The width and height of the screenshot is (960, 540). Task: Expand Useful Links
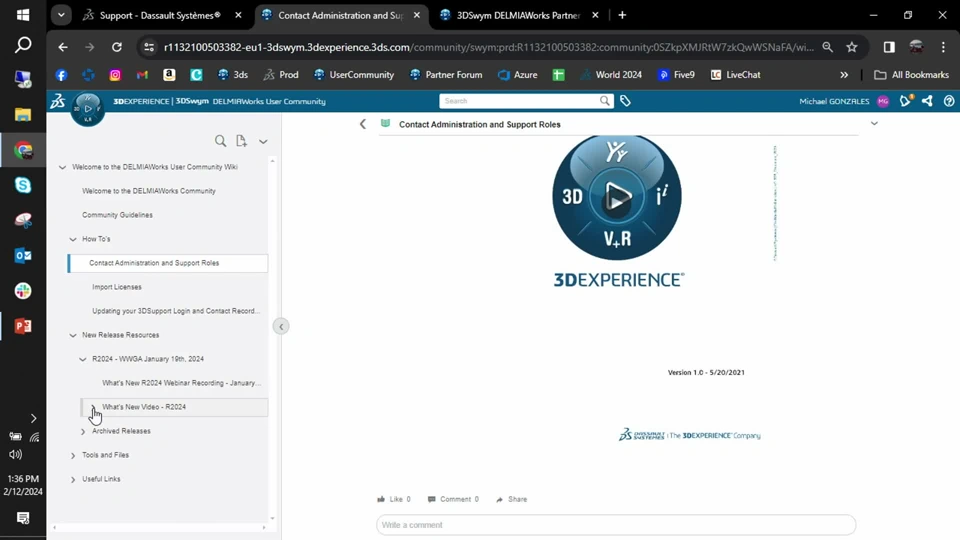coord(73,479)
